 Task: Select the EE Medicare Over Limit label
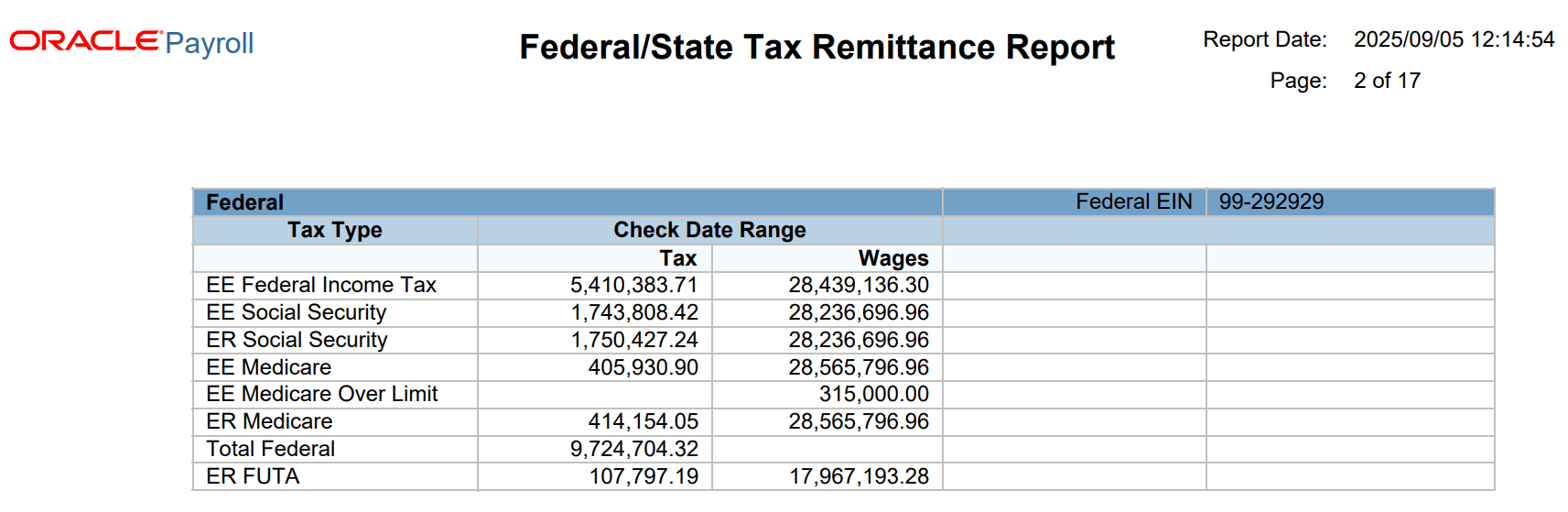click(321, 394)
